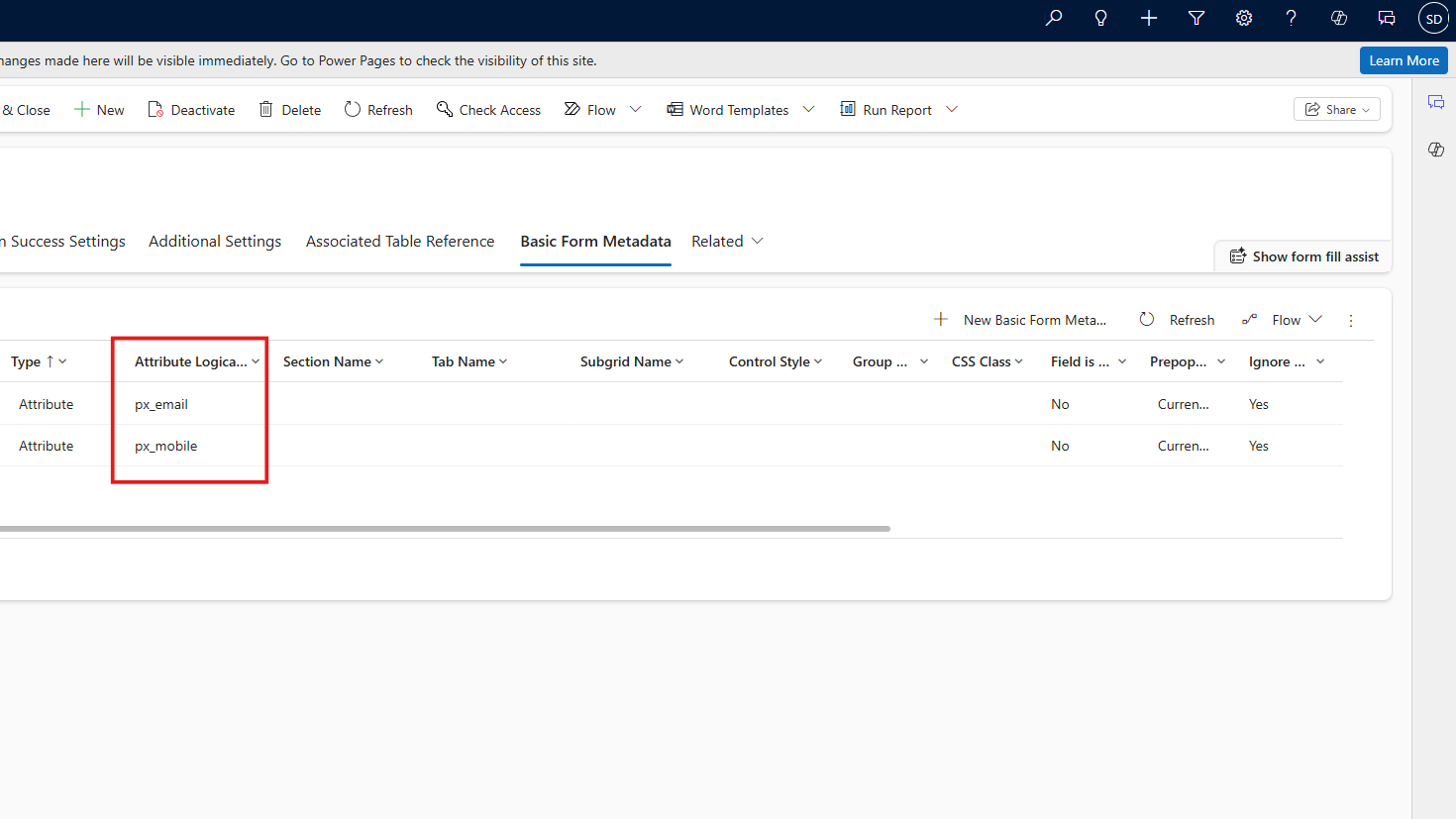1456x819 pixels.
Task: Open the advanced filter funnel icon
Action: tap(1196, 18)
